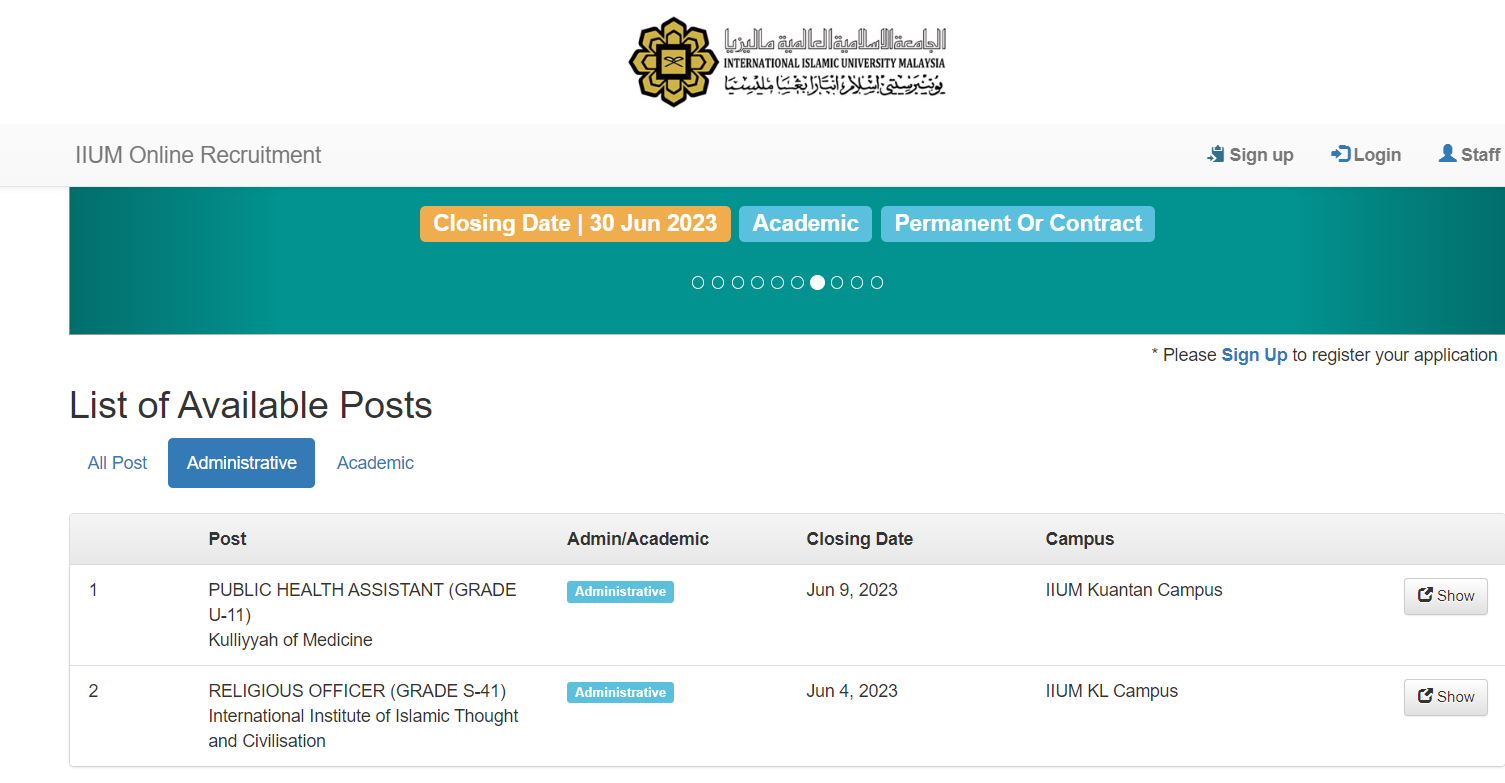
Task: Click Administrative badge in Religious Officer row
Action: tap(620, 693)
